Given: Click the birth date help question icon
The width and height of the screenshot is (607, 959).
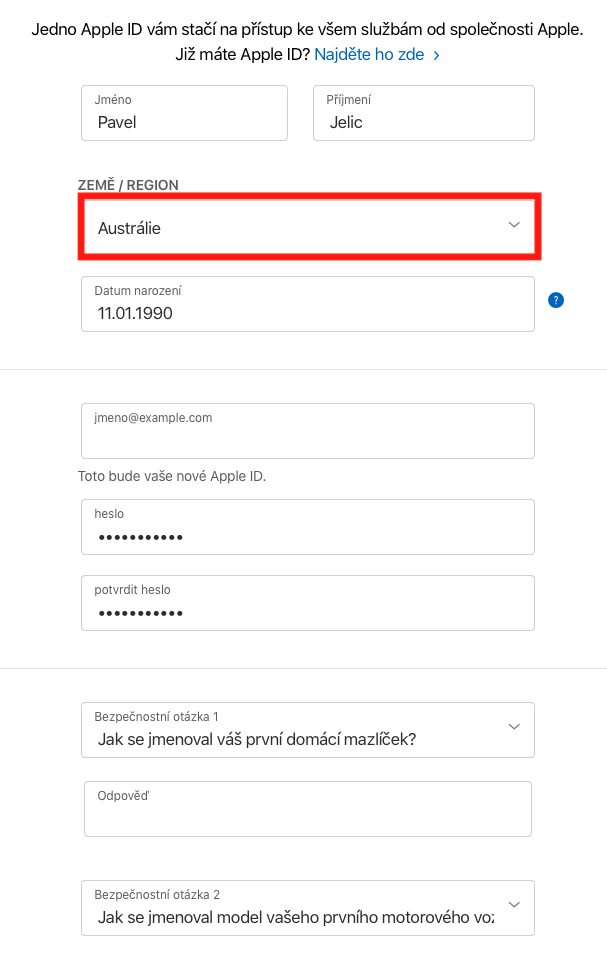Looking at the screenshot, I should coord(556,300).
